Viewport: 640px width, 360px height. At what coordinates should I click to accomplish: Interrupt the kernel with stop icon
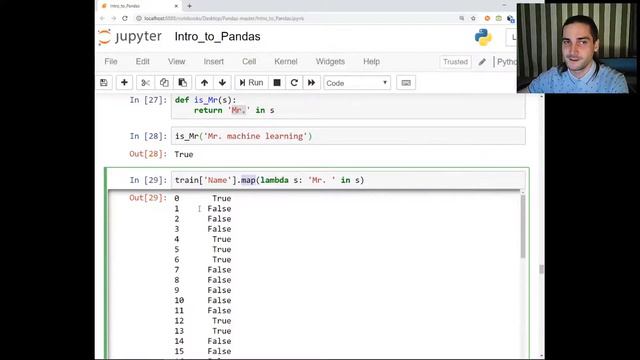tap(277, 83)
